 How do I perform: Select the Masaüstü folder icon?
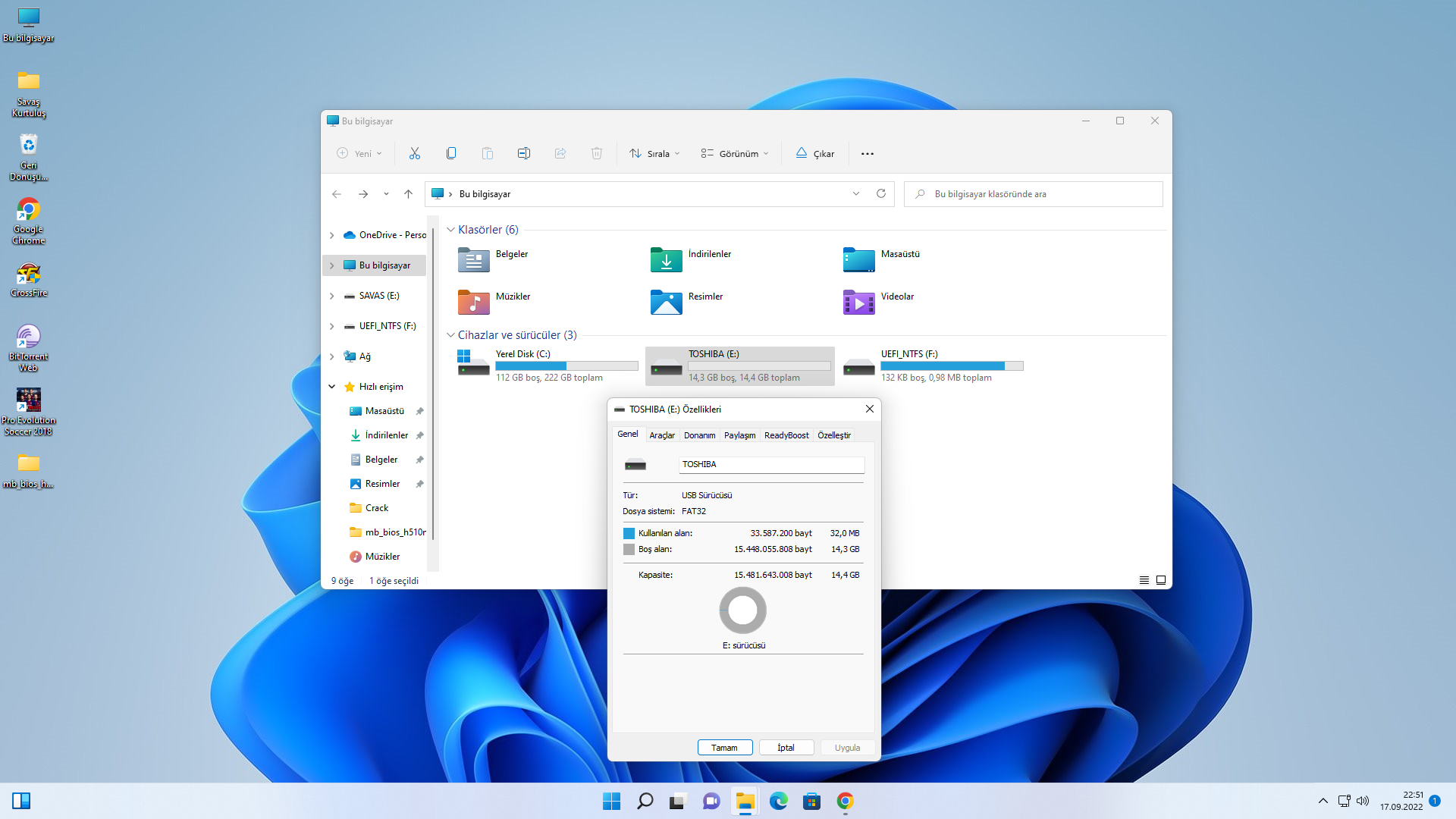tap(859, 259)
